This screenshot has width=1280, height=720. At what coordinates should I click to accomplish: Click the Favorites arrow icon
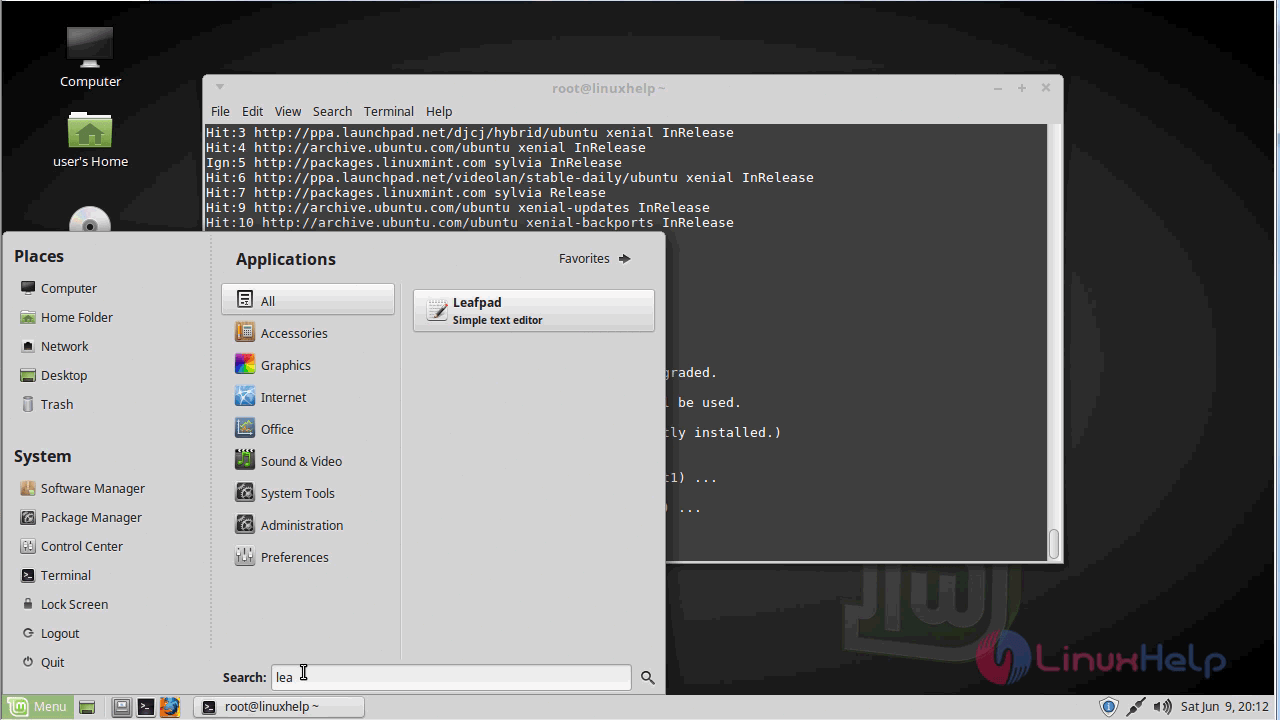click(x=625, y=258)
